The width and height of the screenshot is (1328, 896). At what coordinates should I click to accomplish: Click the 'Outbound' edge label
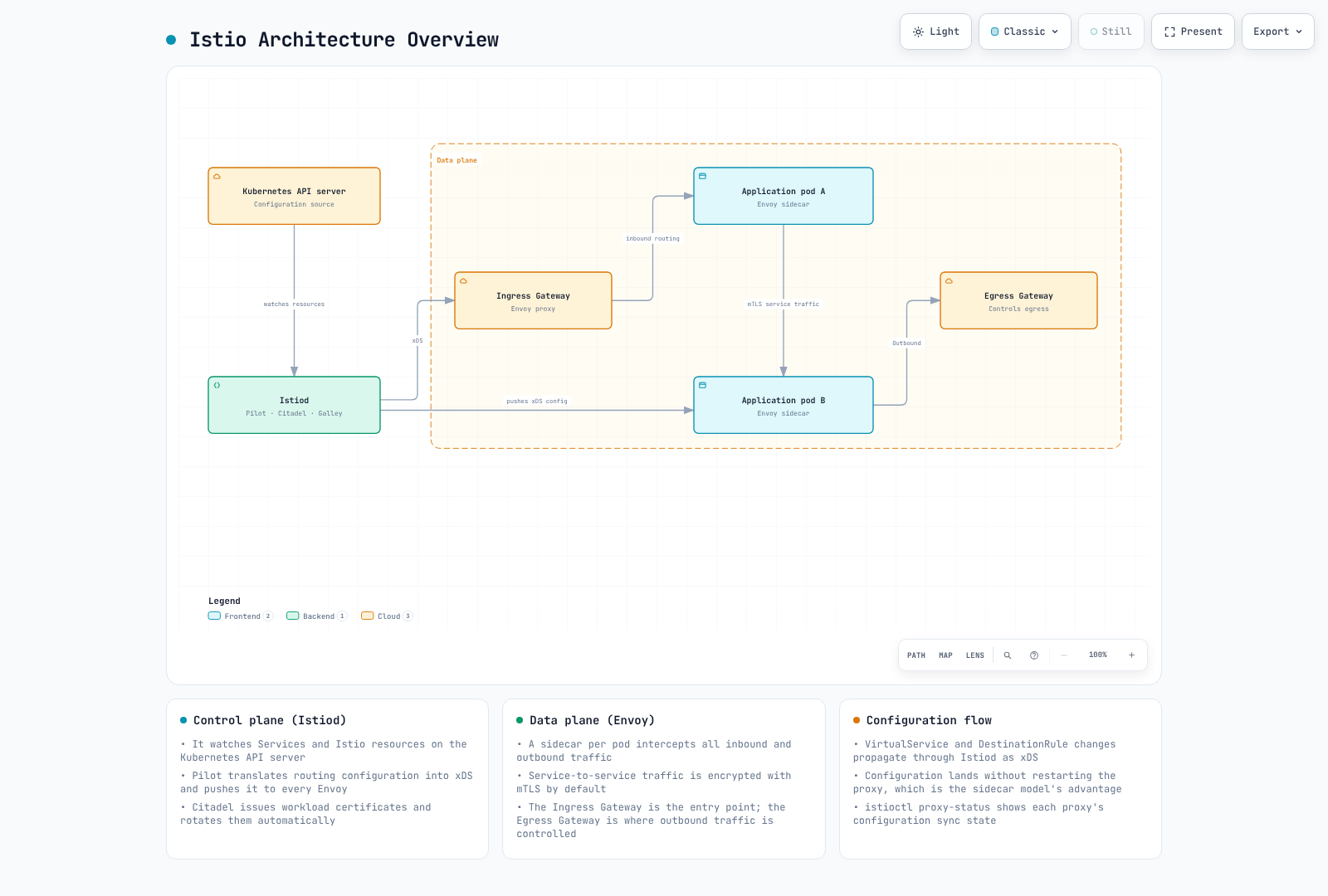(x=906, y=343)
